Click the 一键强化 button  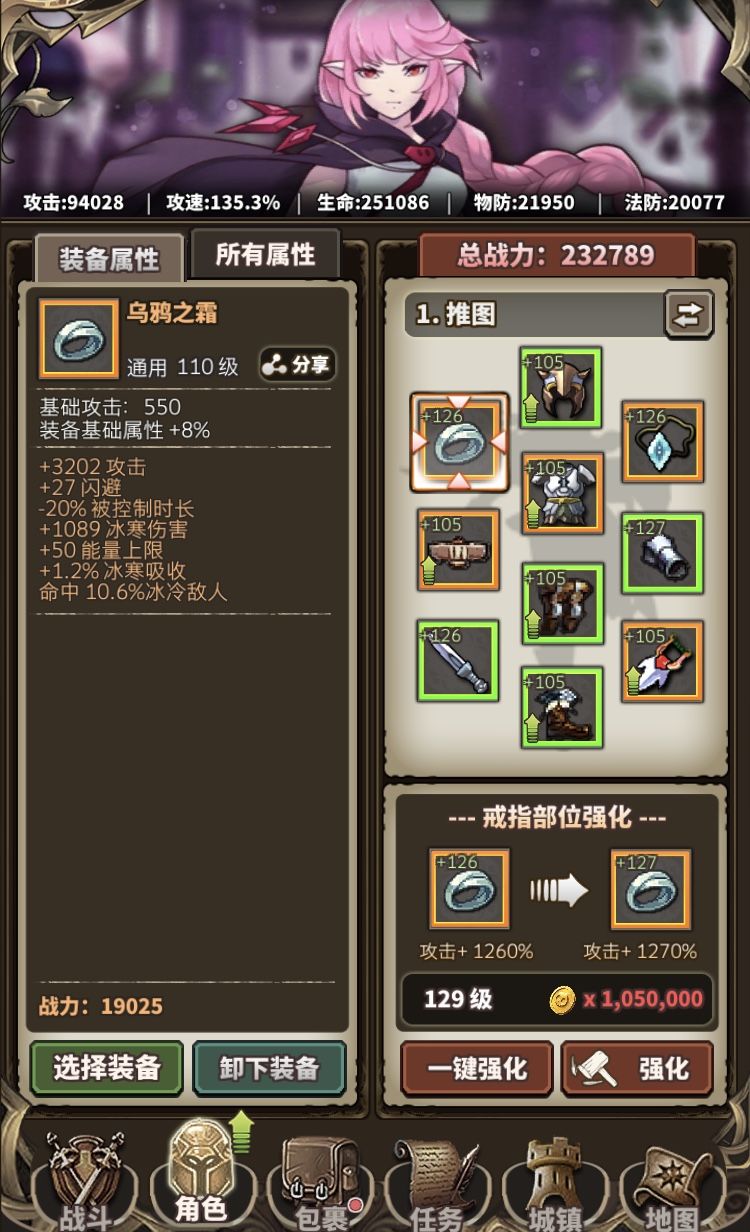pos(477,1068)
